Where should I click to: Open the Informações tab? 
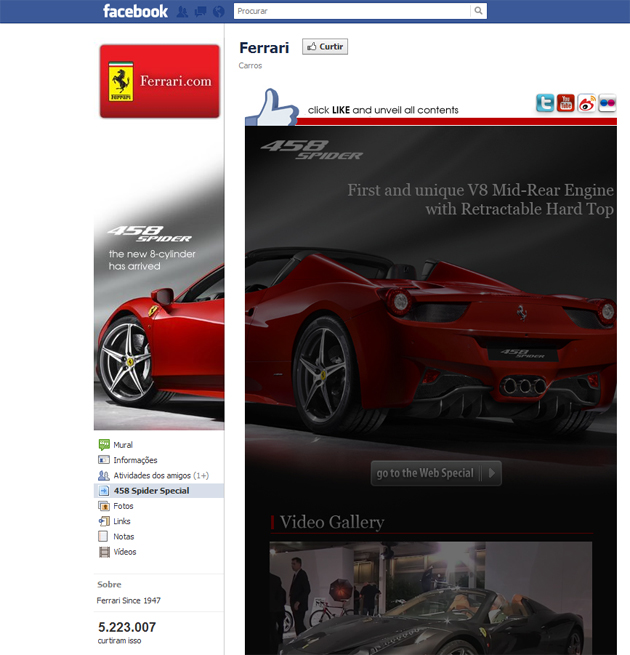[135, 460]
